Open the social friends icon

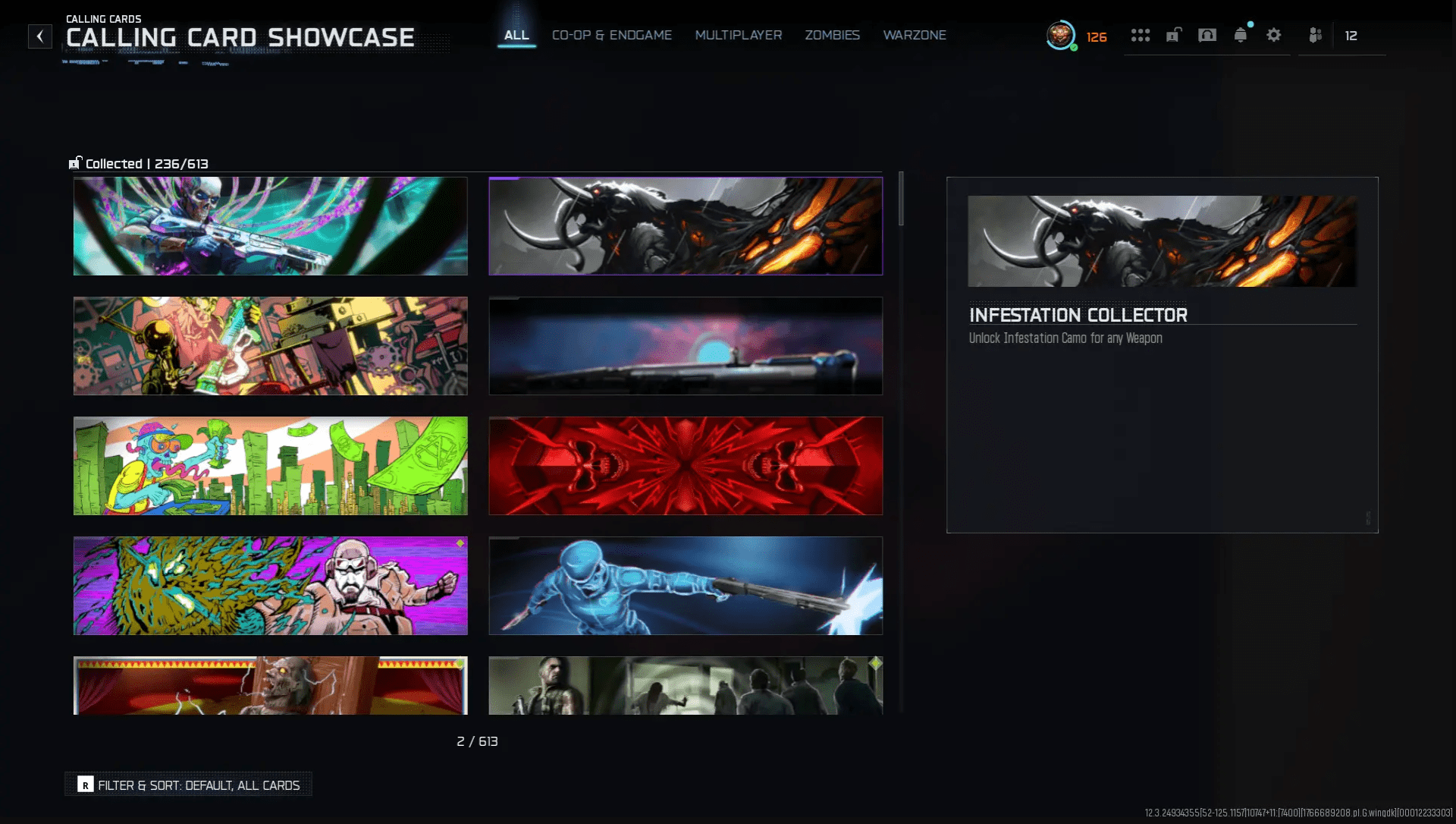[x=1316, y=36]
